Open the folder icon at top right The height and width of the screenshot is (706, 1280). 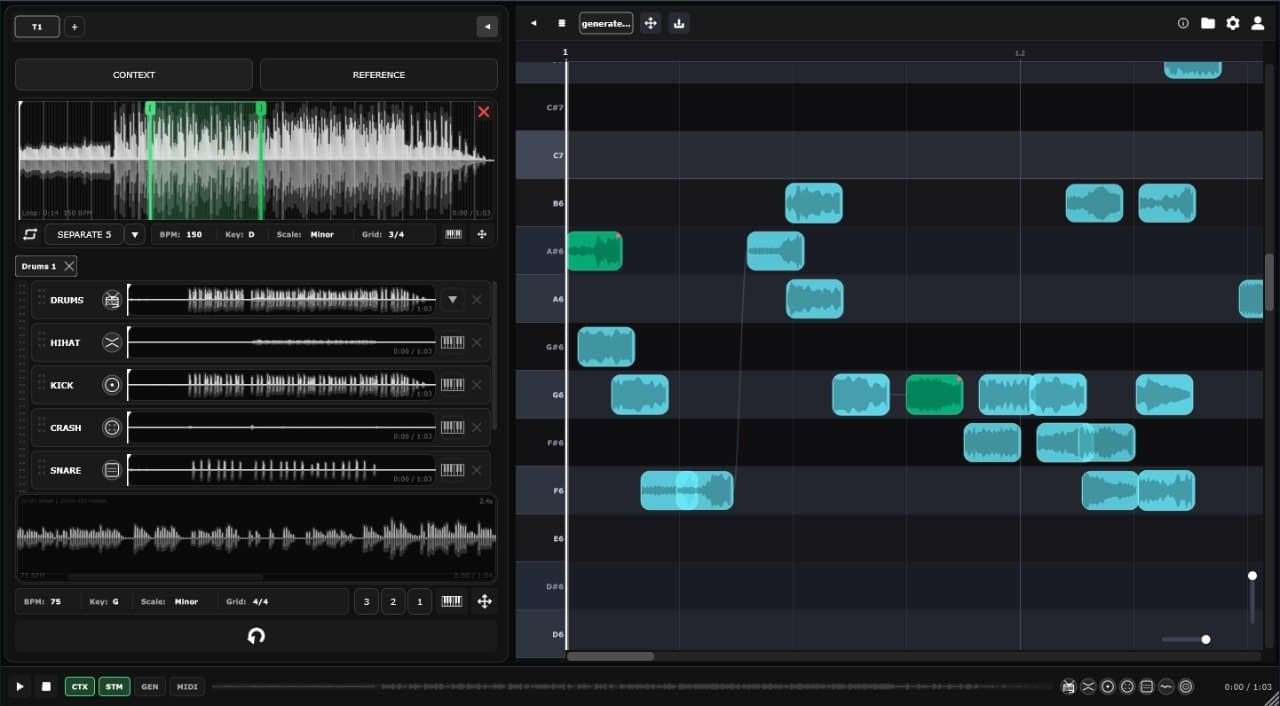click(1208, 23)
